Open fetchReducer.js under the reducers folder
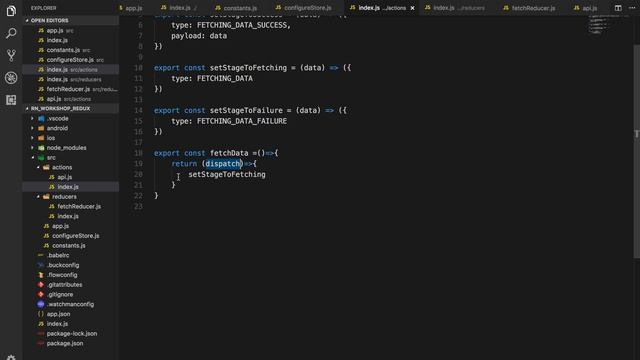Screen dimensions: 640x360 point(71,207)
